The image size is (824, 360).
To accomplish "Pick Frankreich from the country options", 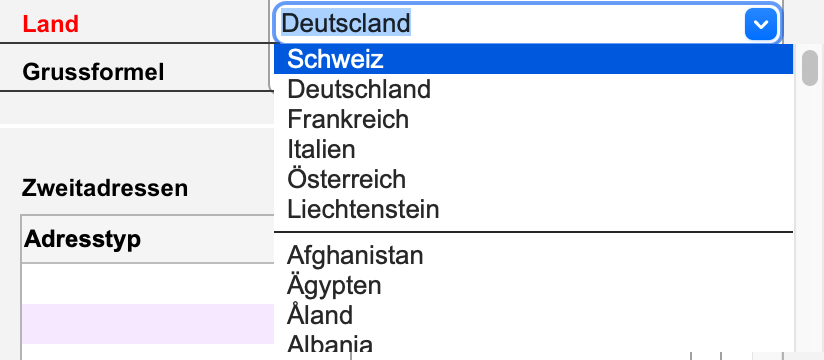I will 533,119.
